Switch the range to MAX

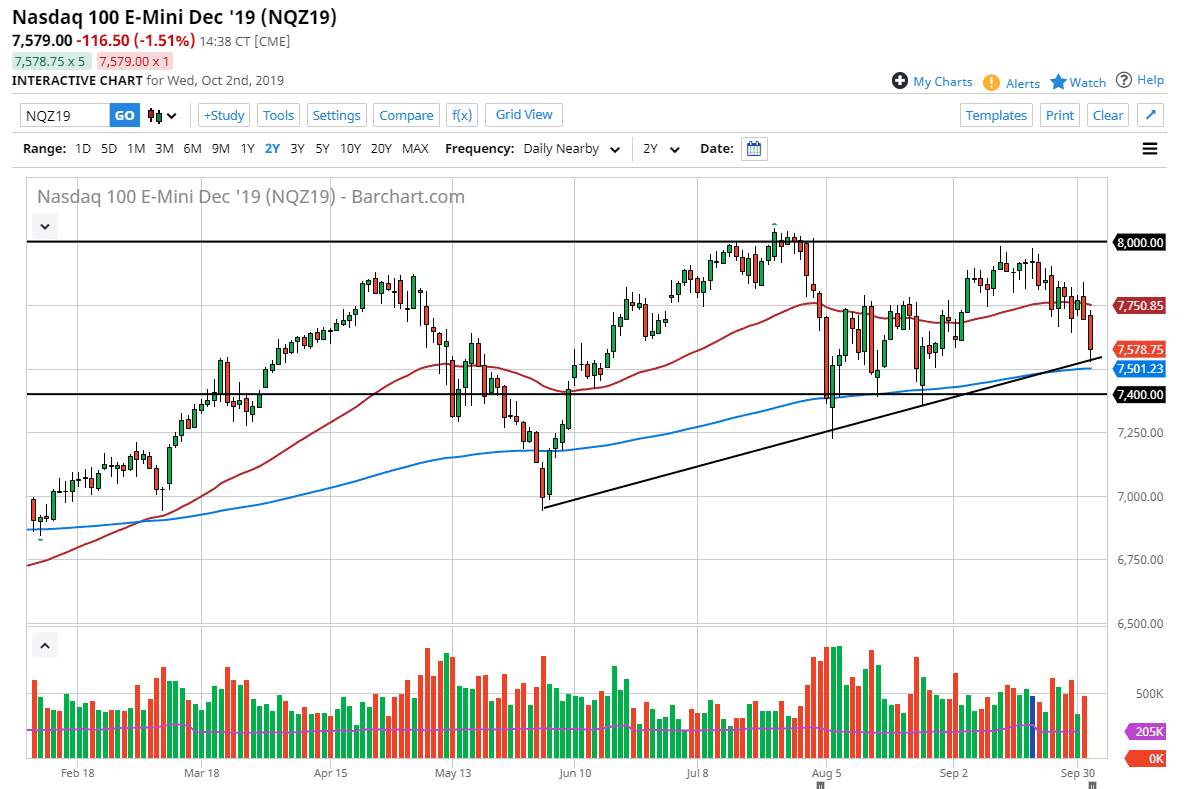coord(415,148)
